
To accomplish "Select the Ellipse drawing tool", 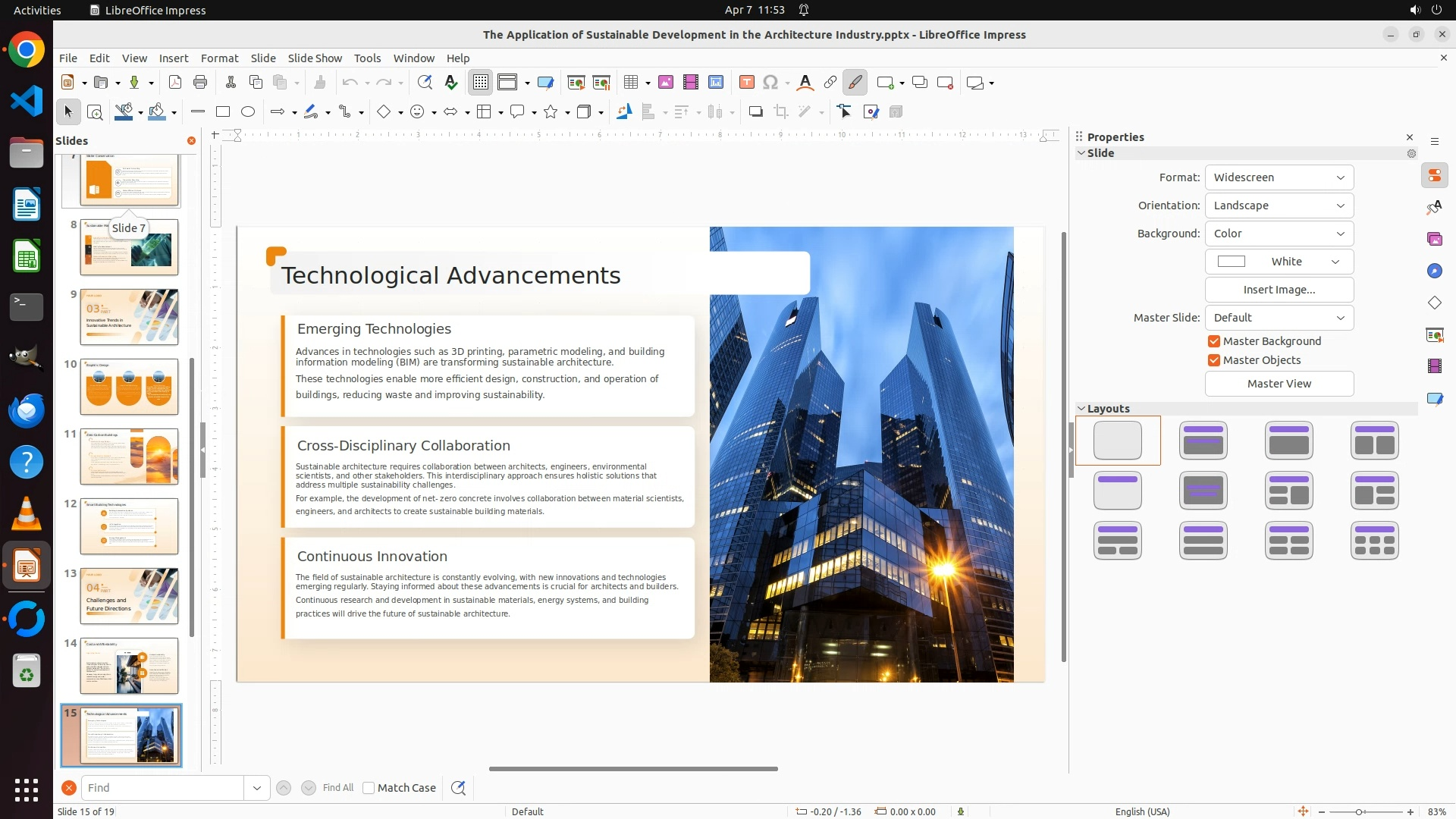I will pos(248,112).
